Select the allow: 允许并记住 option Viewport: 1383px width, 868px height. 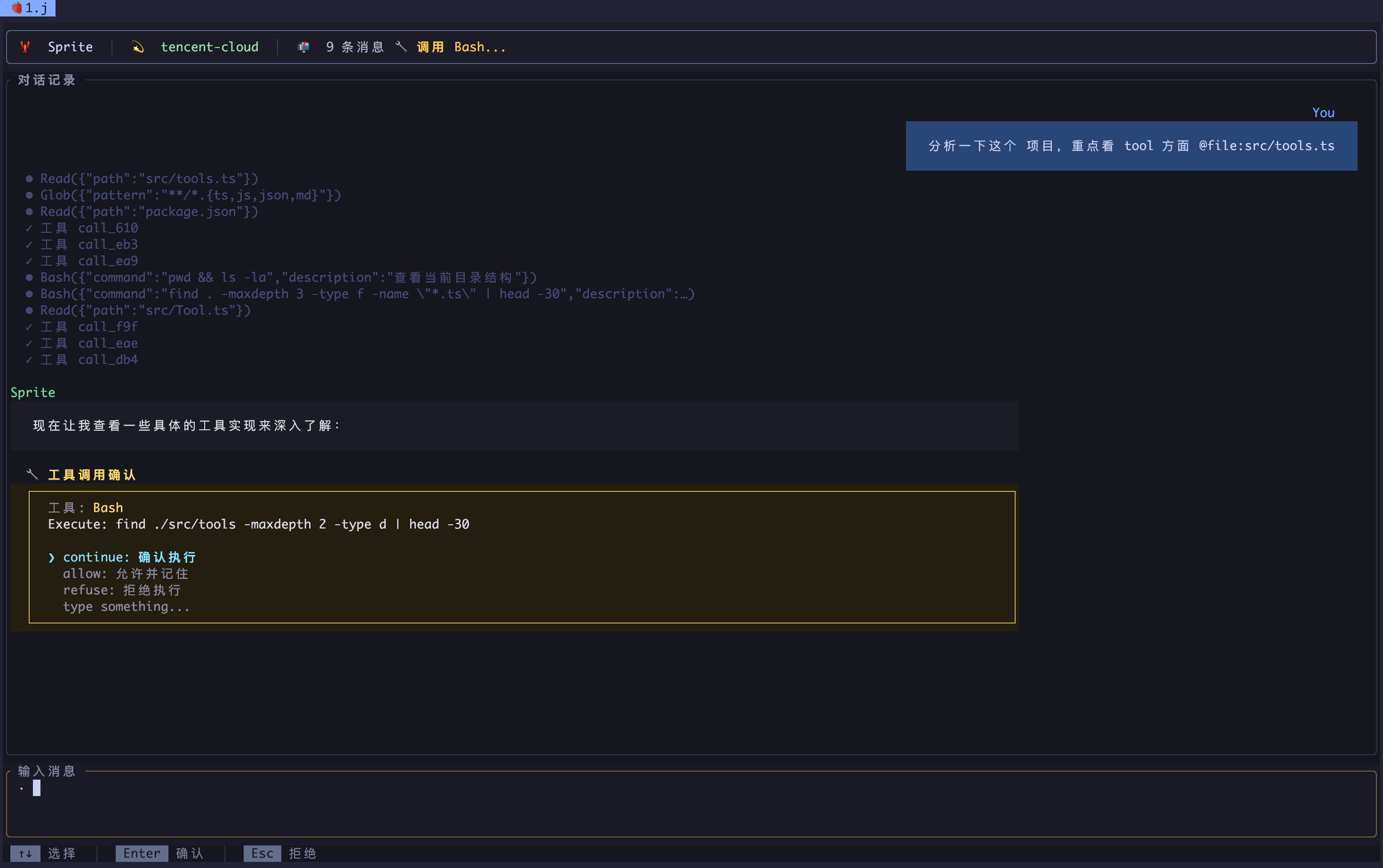click(125, 574)
